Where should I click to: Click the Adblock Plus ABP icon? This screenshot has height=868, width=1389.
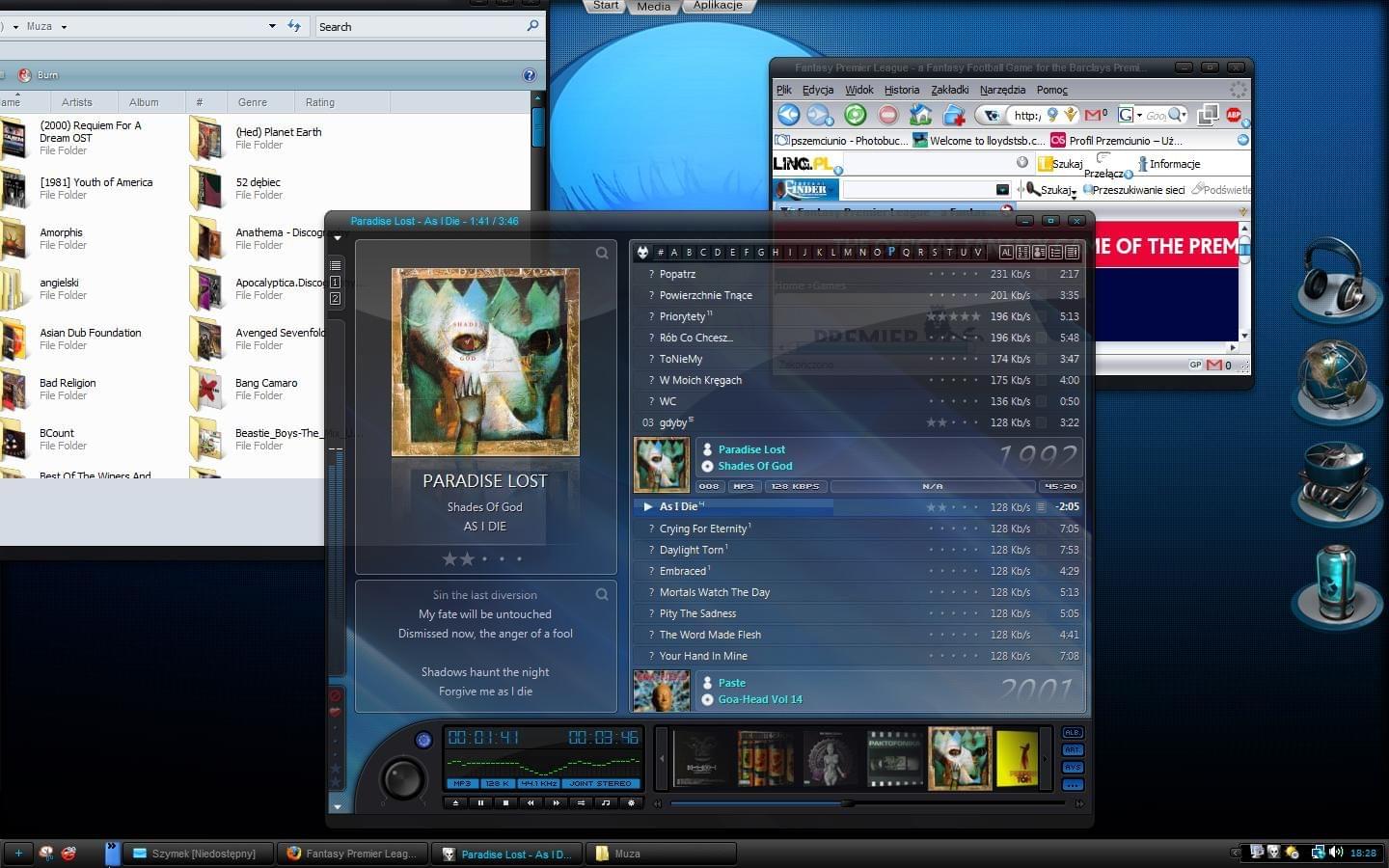pos(1234,115)
